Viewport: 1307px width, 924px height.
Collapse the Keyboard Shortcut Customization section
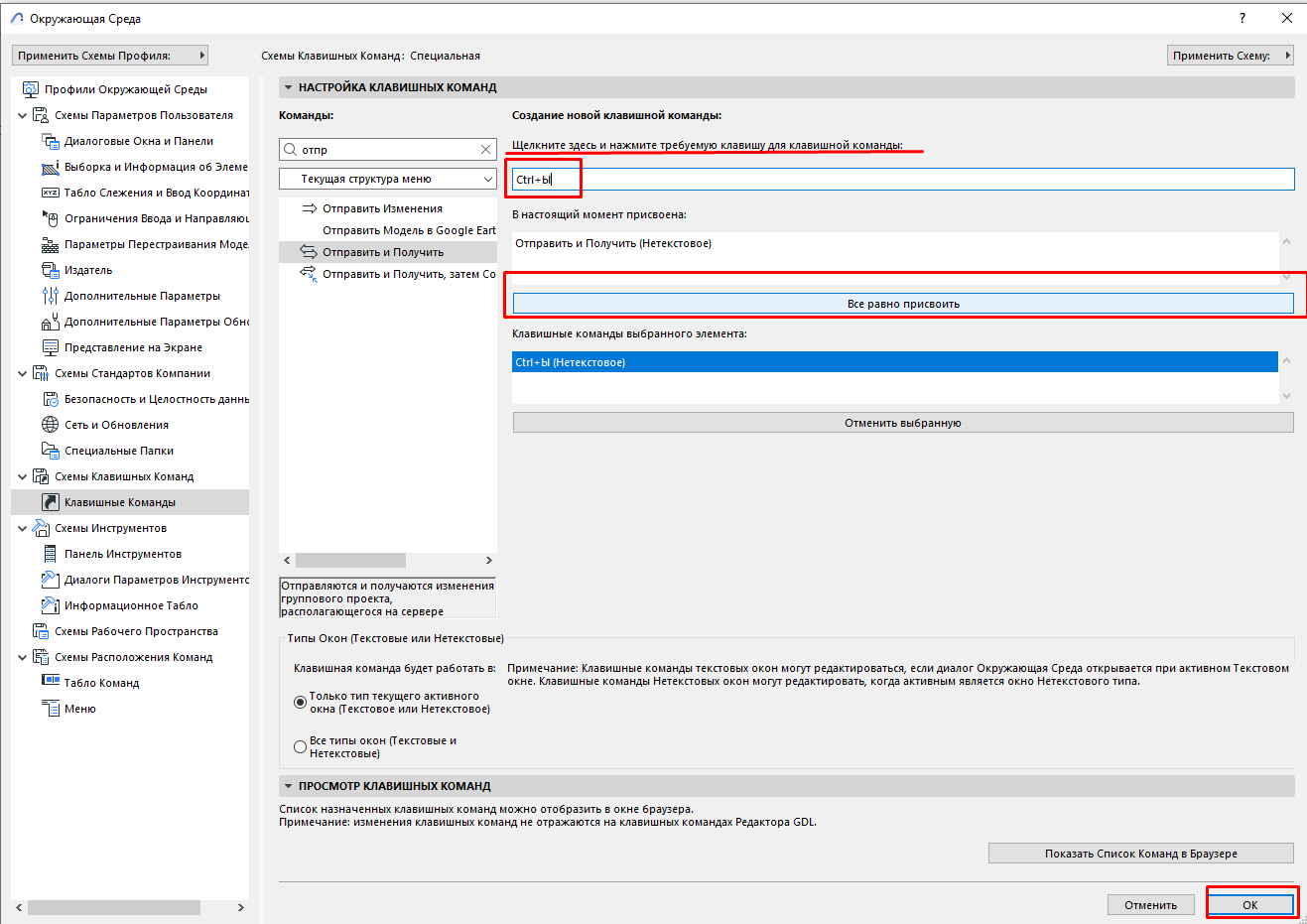[288, 87]
